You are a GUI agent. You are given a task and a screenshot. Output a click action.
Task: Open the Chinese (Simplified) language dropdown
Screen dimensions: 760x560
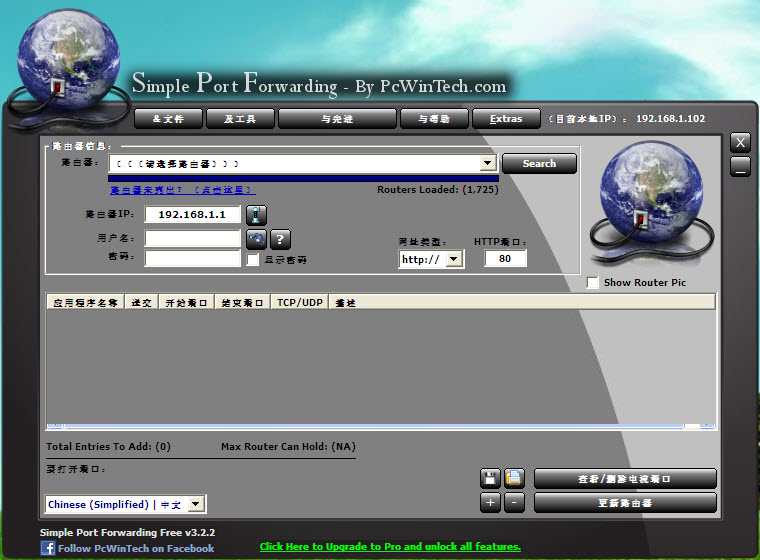(x=196, y=504)
